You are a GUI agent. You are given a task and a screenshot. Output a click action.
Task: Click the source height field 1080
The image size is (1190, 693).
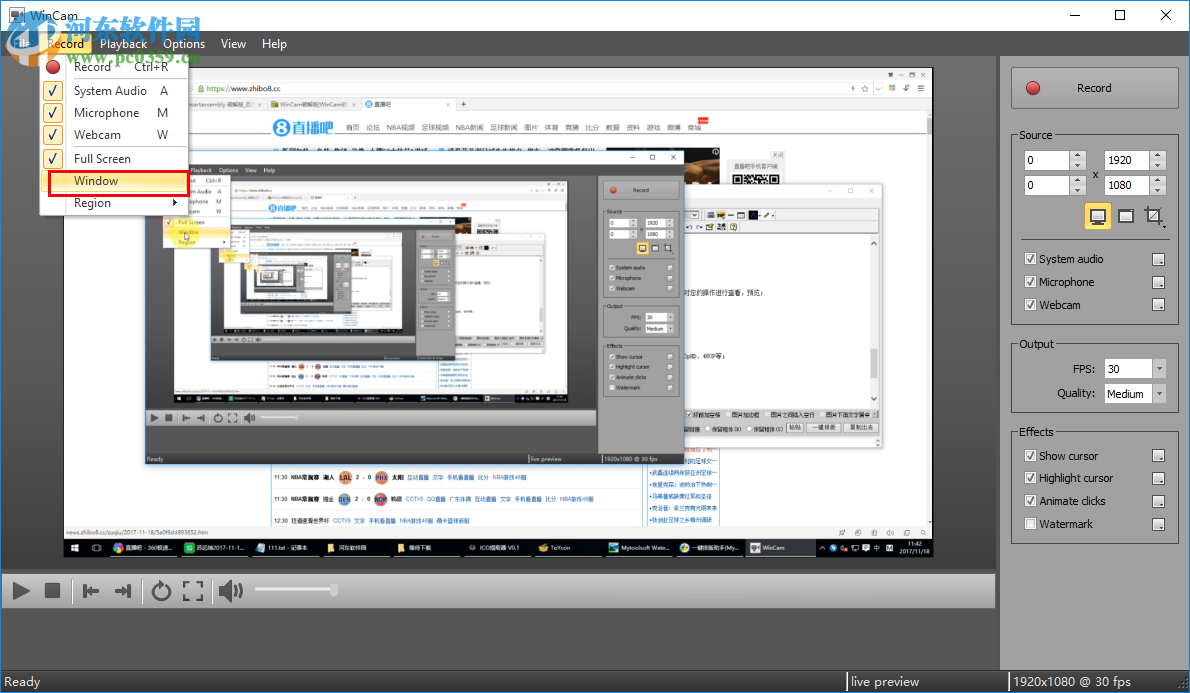[1127, 185]
